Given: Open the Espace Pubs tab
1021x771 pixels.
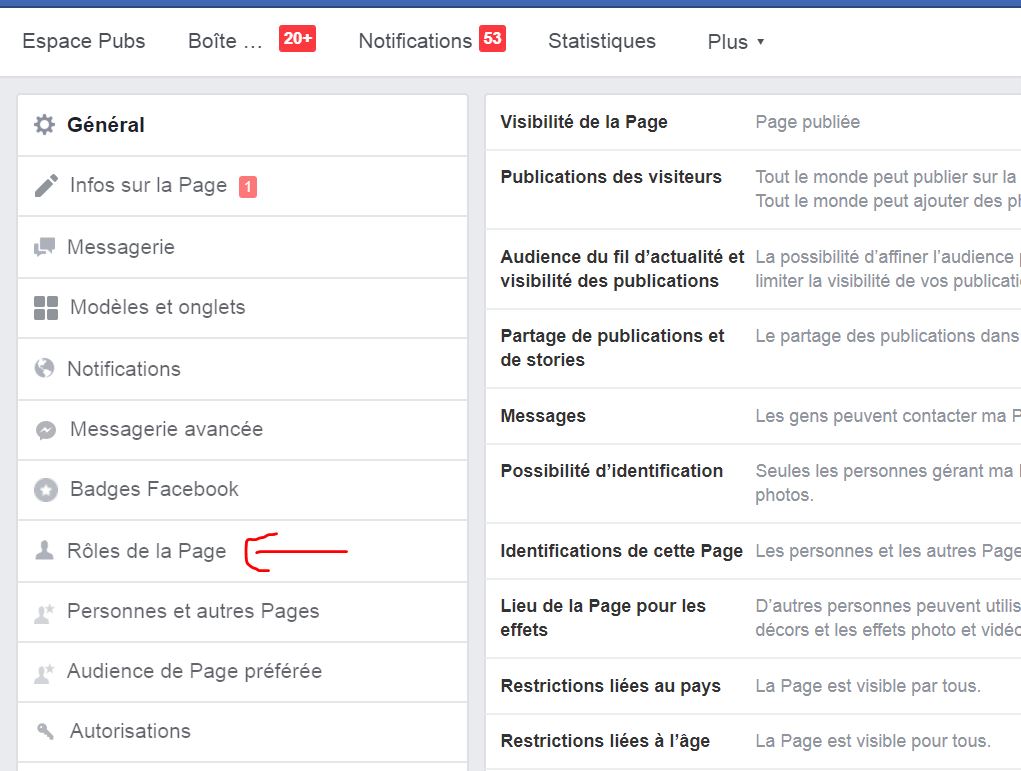Looking at the screenshot, I should coord(84,41).
